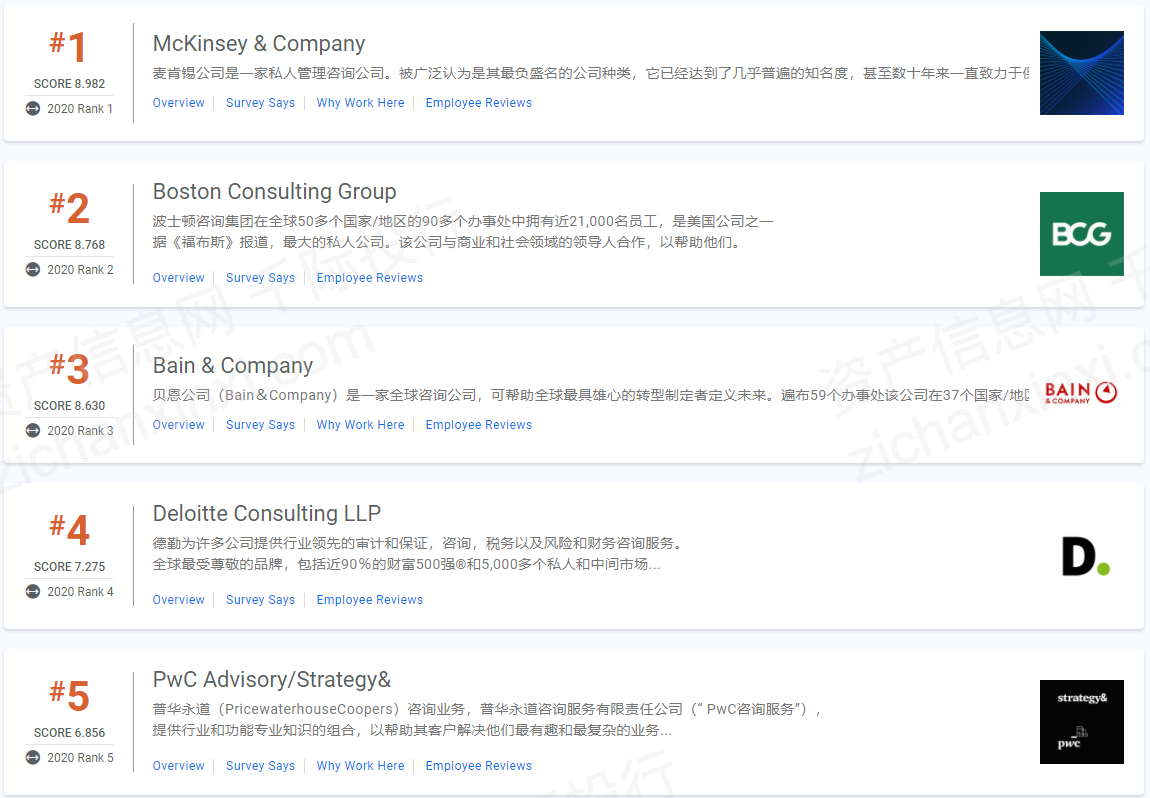This screenshot has height=798, width=1150.
Task: Open McKinsey & Company Overview link
Action: 178,103
